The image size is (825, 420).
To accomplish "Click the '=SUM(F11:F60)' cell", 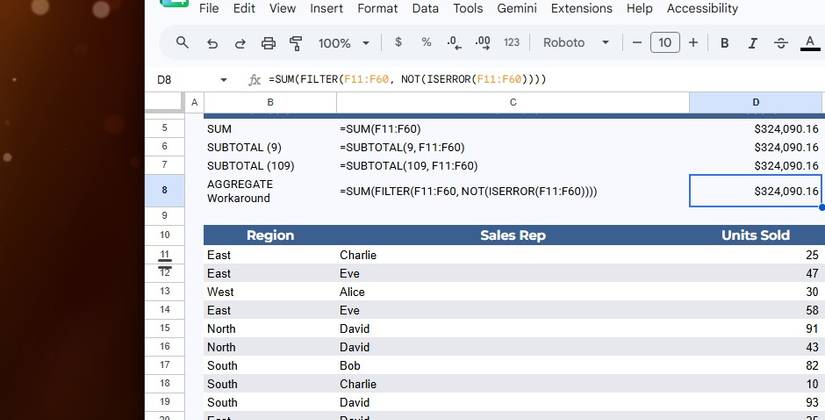I will coord(512,129).
